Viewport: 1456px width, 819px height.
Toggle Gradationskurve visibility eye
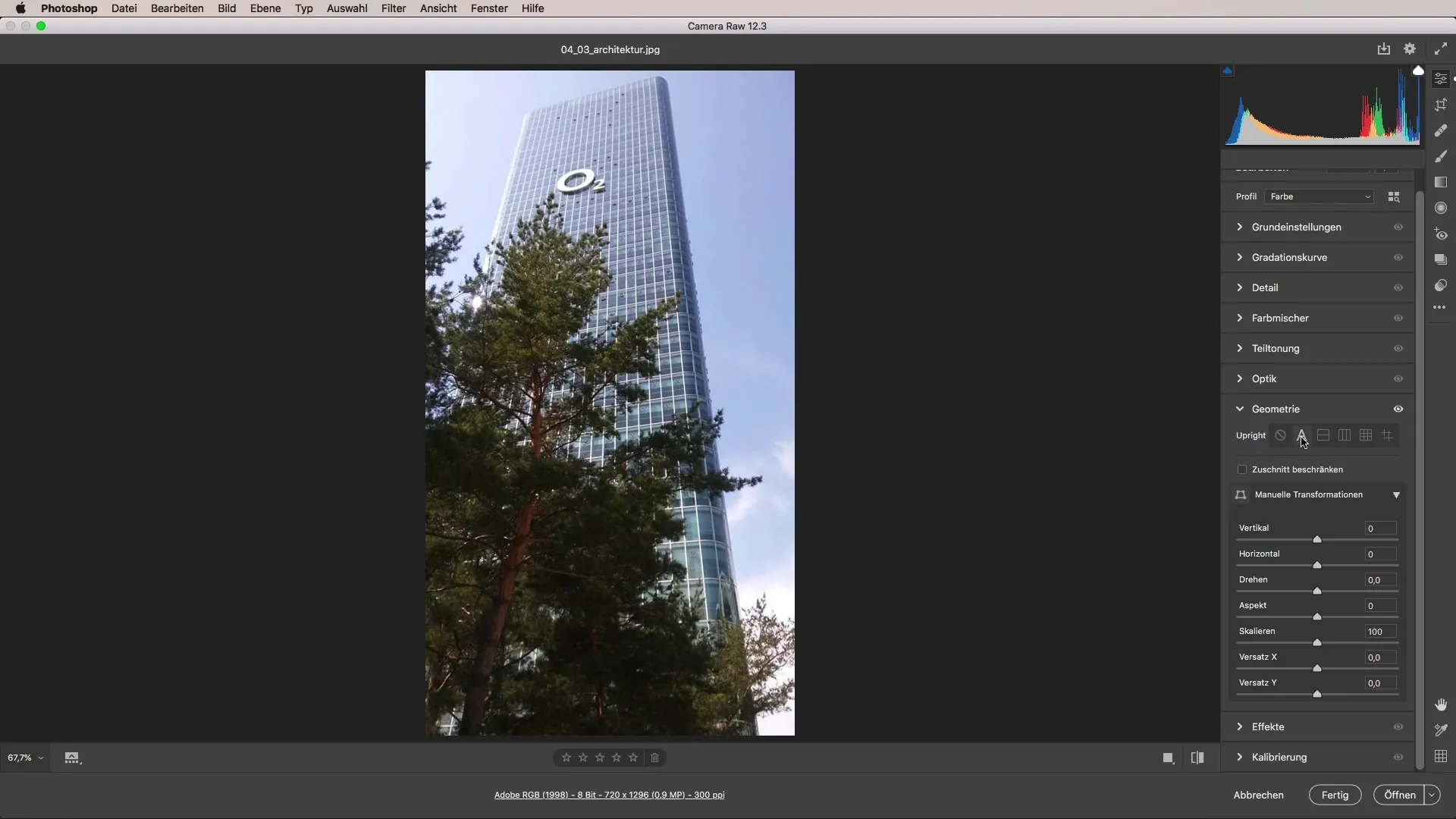1398,257
